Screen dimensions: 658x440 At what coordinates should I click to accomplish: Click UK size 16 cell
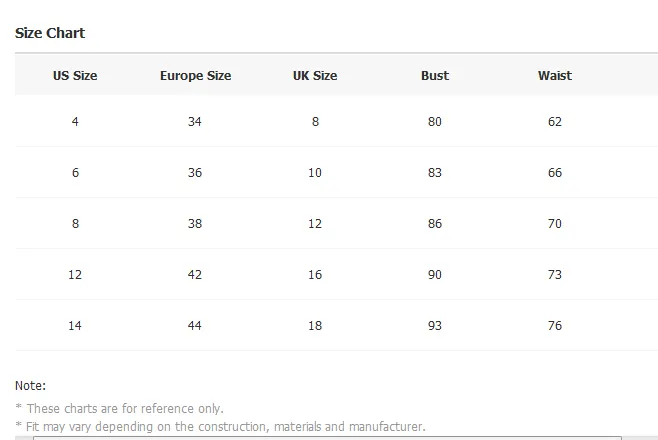tap(315, 275)
